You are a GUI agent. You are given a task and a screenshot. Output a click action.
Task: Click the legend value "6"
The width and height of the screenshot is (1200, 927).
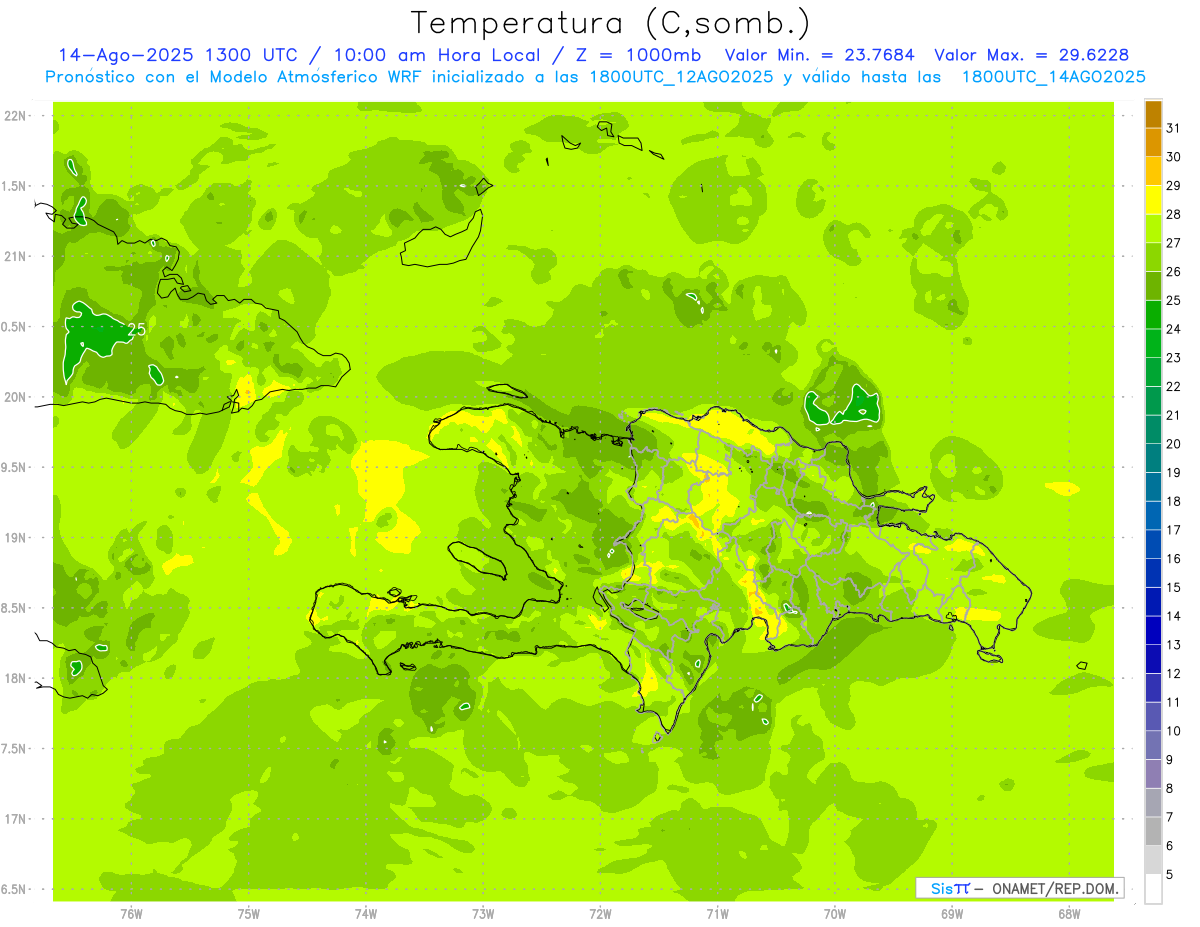1170,846
